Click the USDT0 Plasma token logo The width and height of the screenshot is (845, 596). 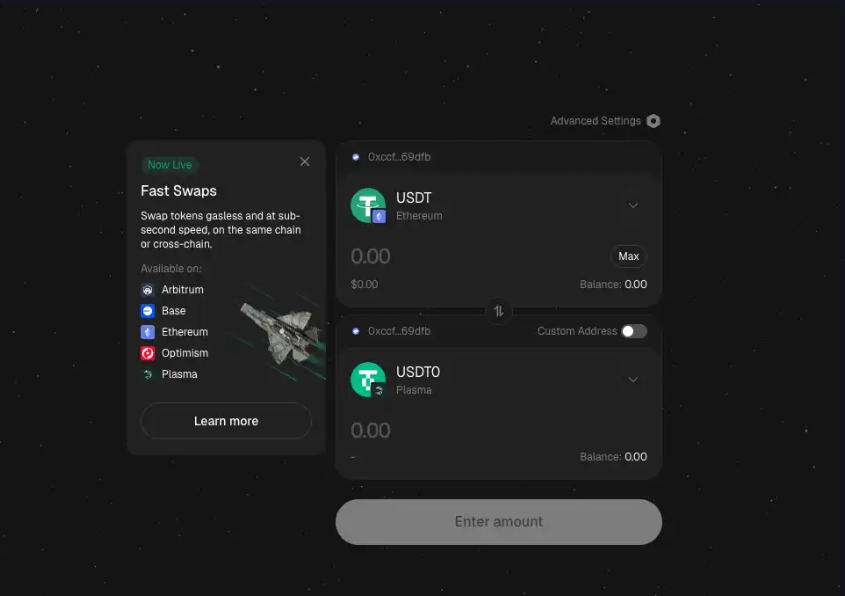[x=368, y=379]
